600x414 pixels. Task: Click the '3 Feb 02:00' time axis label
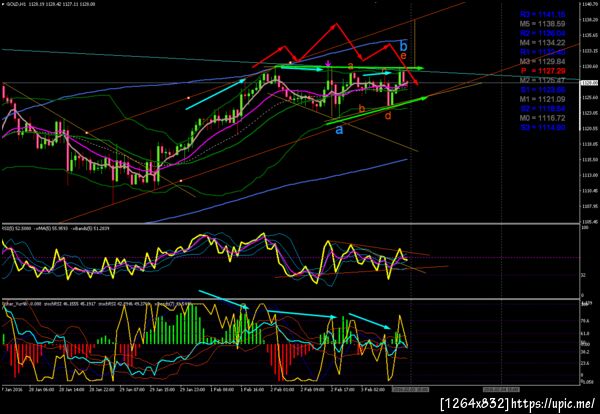click(x=372, y=390)
